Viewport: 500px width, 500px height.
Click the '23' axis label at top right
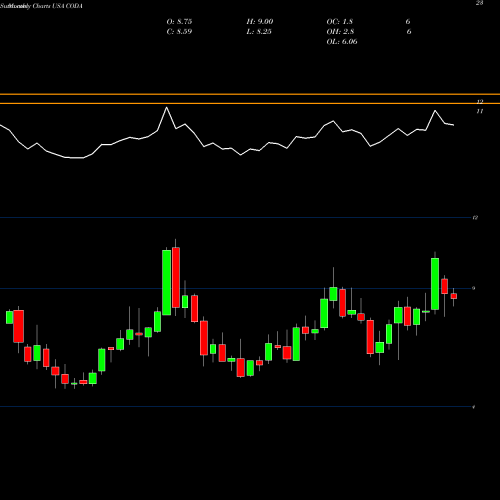click(x=479, y=3)
